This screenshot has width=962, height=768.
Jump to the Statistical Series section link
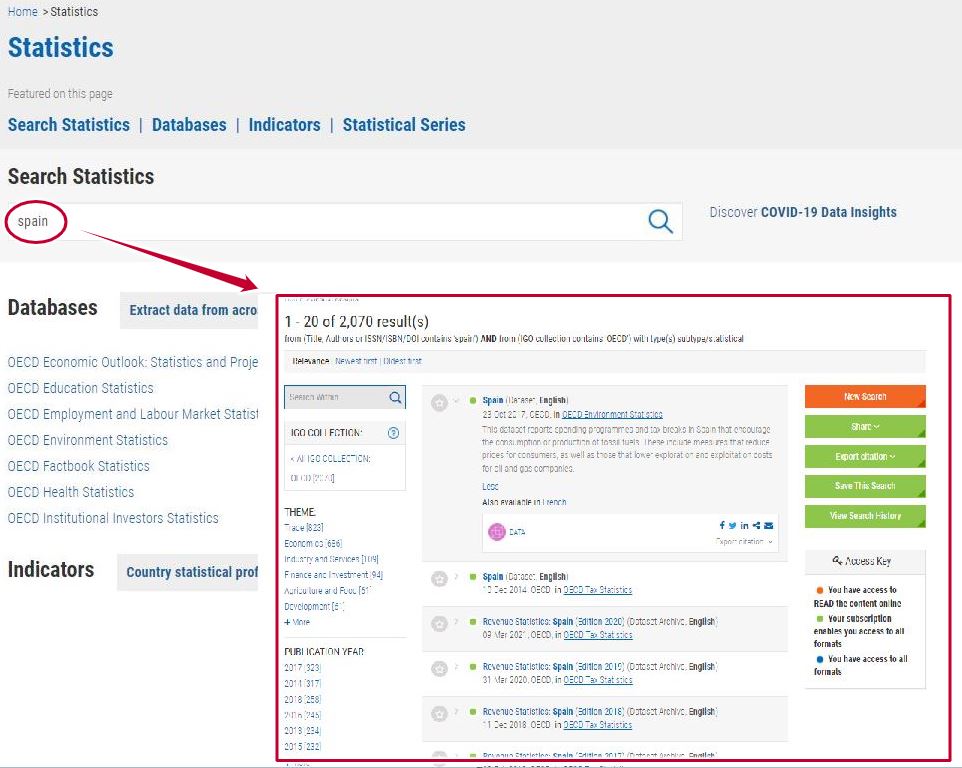tap(404, 125)
